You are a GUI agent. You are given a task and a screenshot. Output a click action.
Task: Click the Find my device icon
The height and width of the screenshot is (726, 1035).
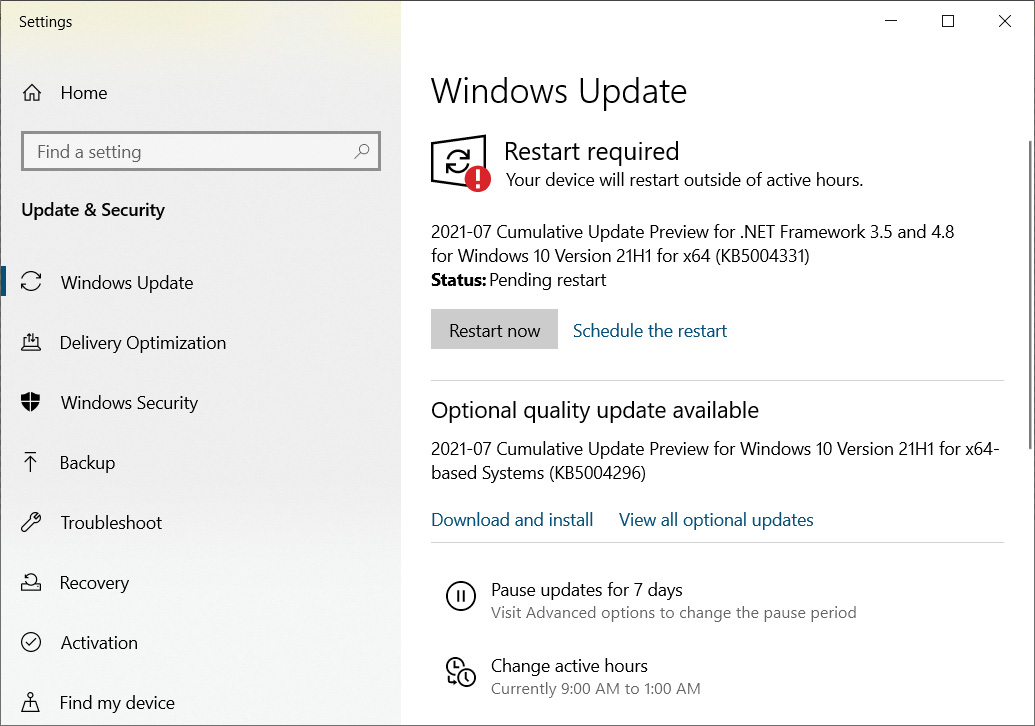click(x=30, y=702)
